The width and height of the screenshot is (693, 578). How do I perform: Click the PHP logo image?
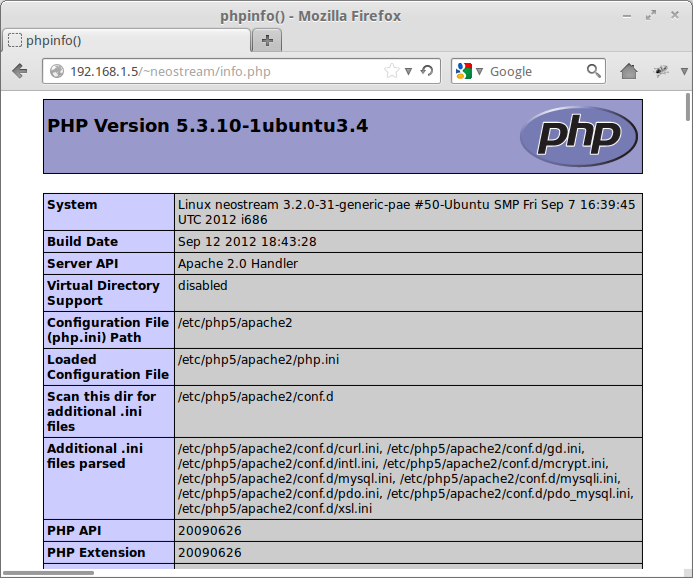pyautogui.click(x=579, y=136)
